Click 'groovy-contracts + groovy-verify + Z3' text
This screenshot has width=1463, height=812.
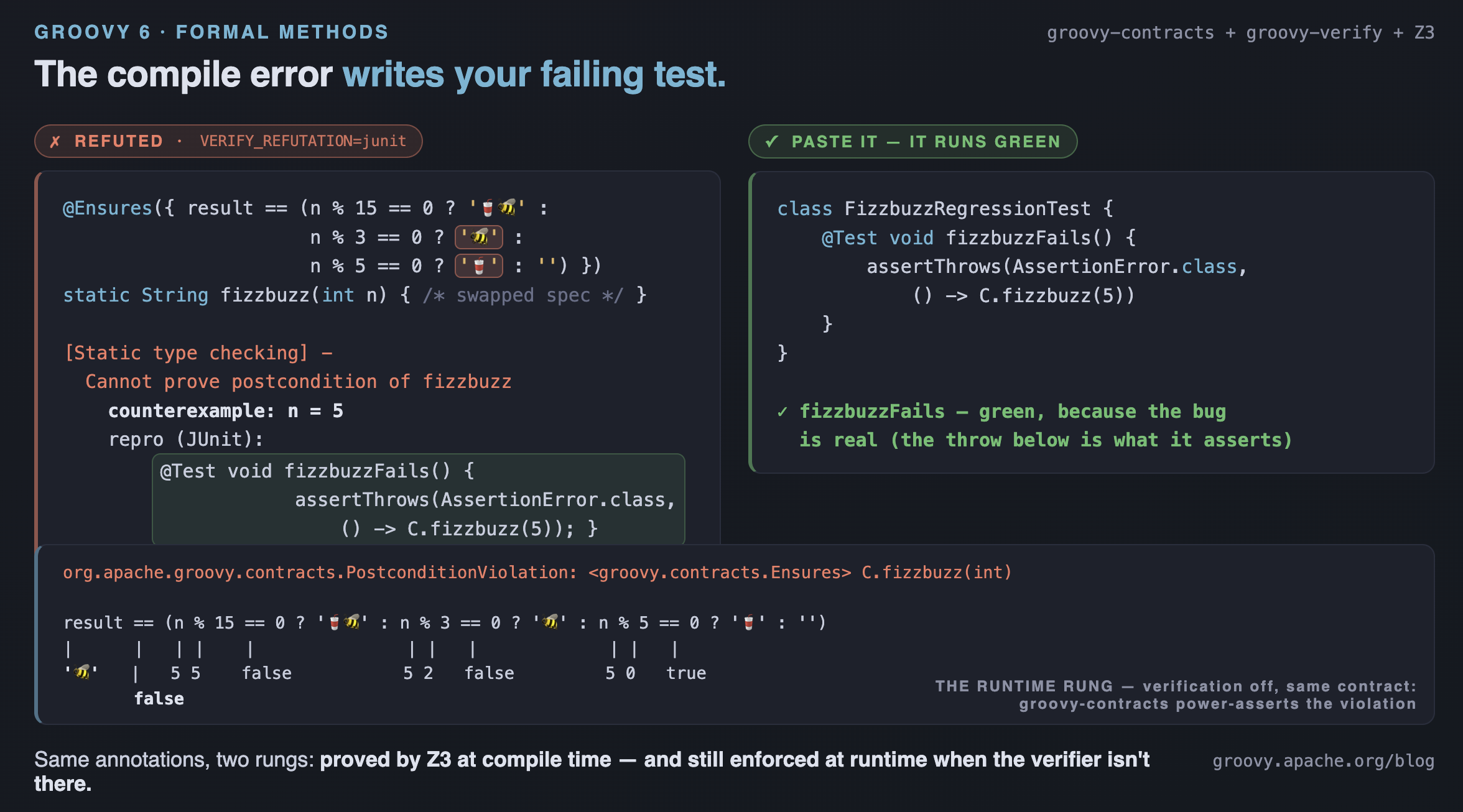1240,32
